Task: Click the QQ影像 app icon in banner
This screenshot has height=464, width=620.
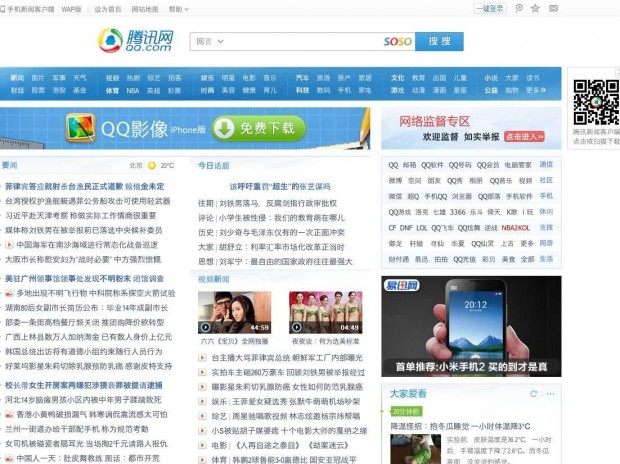Action: point(80,127)
